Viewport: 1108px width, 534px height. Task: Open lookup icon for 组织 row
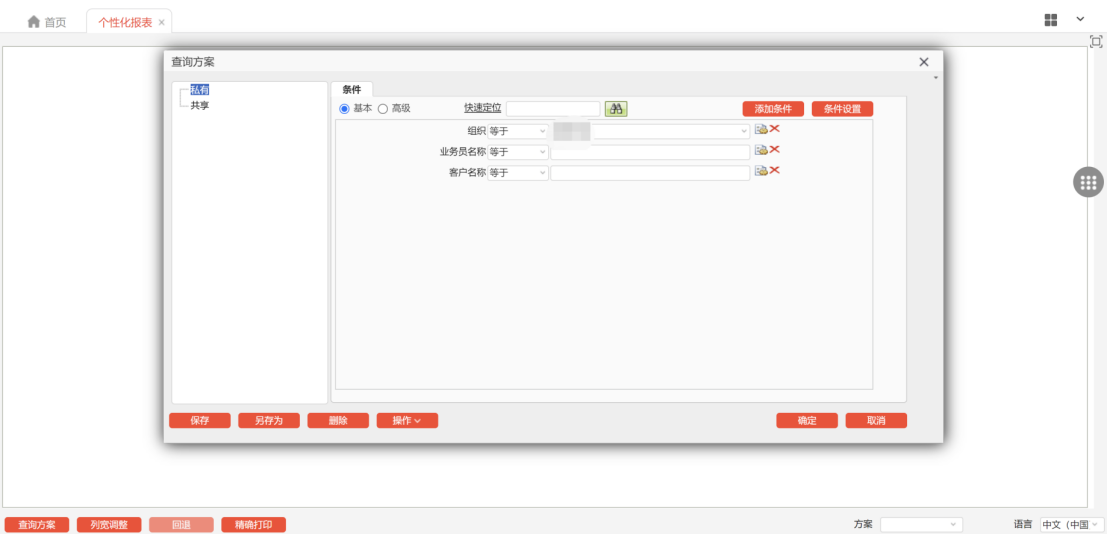point(761,129)
